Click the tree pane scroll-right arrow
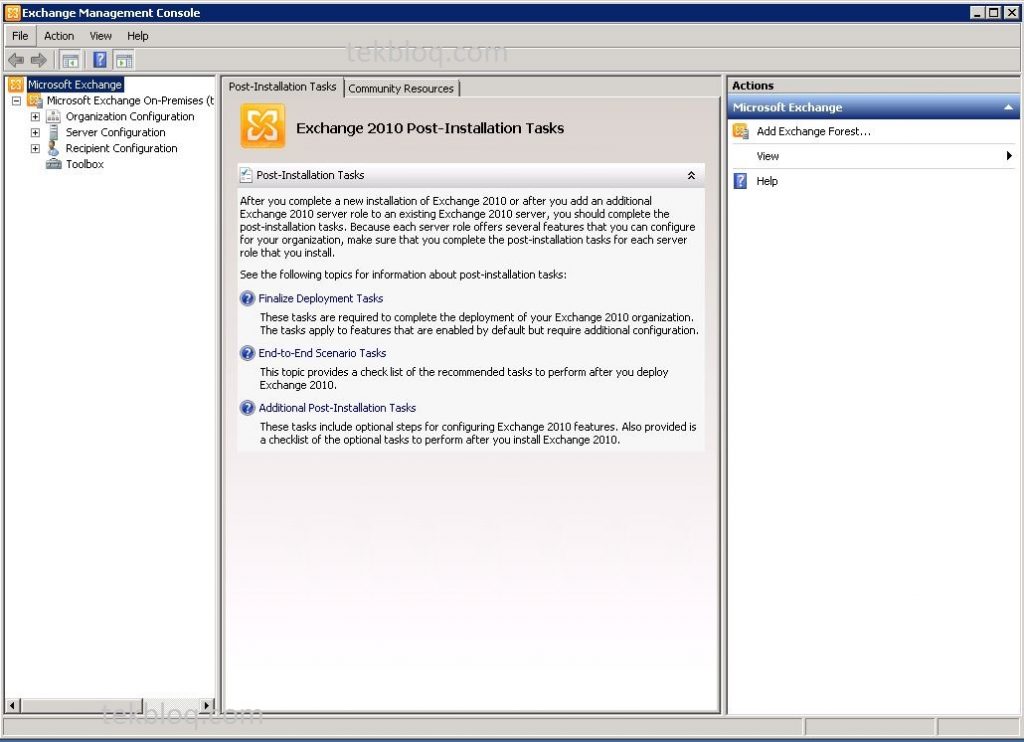The image size is (1024, 742). pos(206,705)
